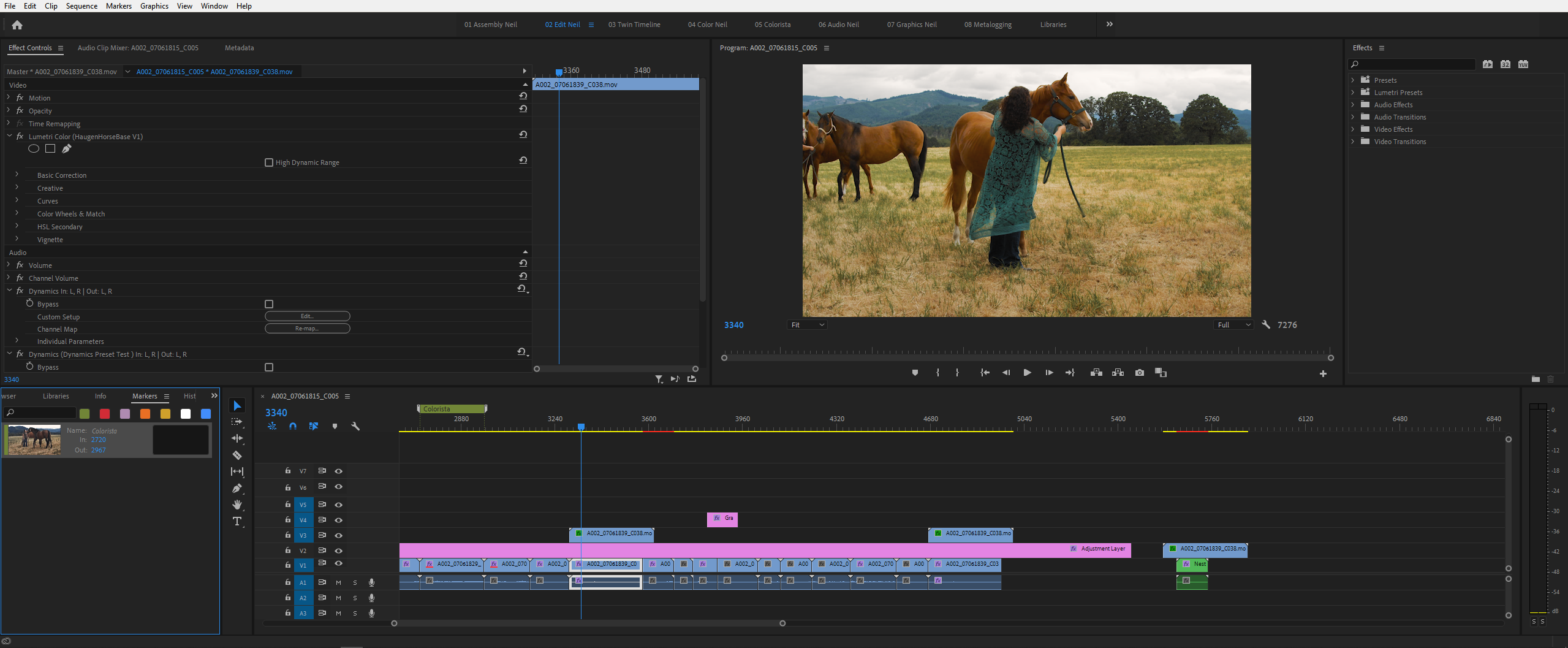The width and height of the screenshot is (1568, 648).
Task: Add a marker in the Program monitor
Action: 915,372
